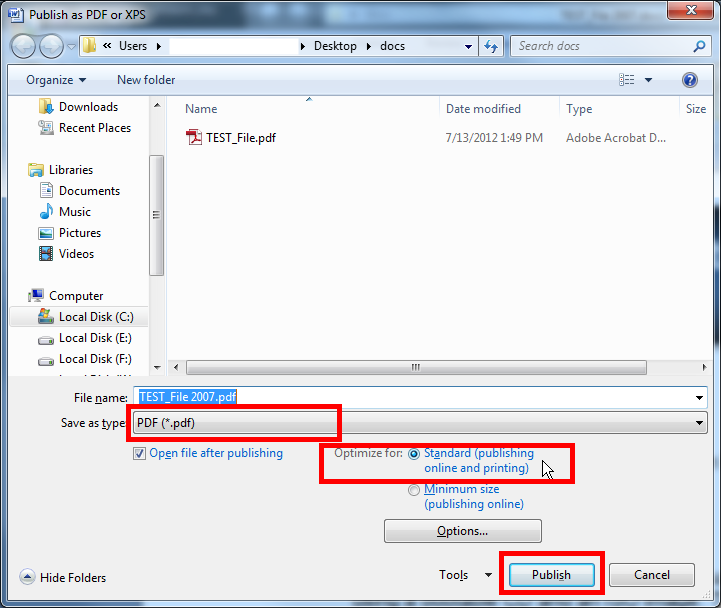This screenshot has width=721, height=608.
Task: Select Standard optimize radio option
Action: pos(414,454)
